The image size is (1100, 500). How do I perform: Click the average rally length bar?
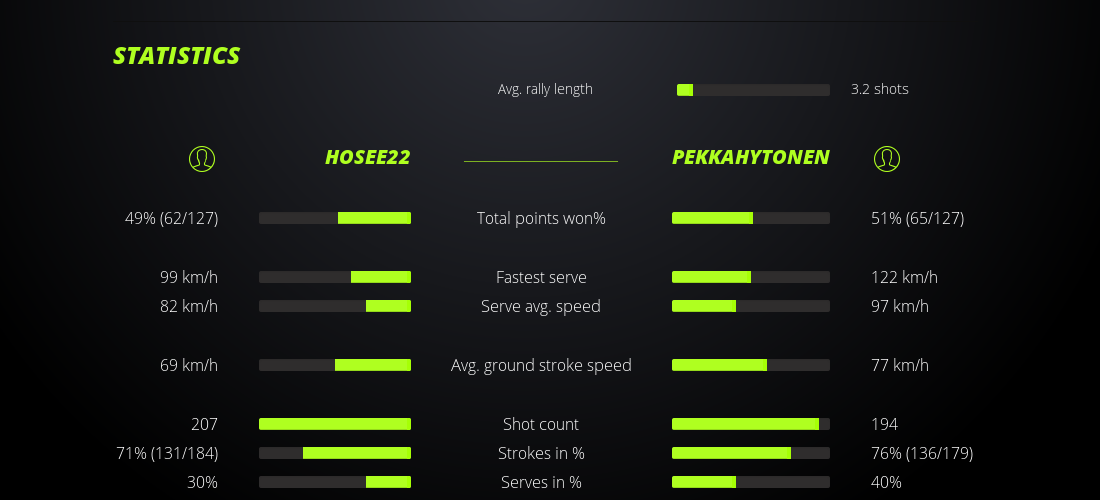(x=753, y=90)
